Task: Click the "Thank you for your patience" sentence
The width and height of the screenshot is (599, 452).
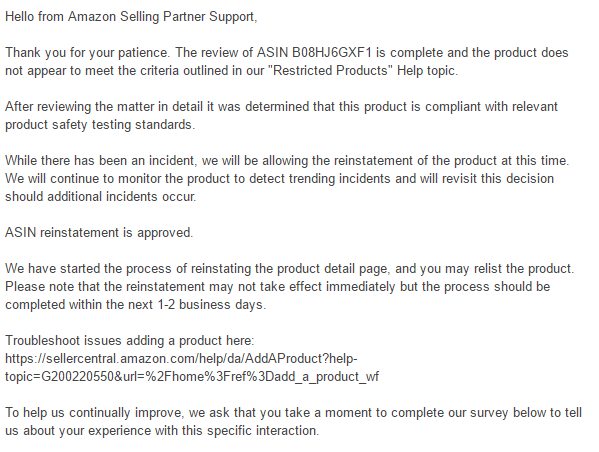Action: click(87, 52)
